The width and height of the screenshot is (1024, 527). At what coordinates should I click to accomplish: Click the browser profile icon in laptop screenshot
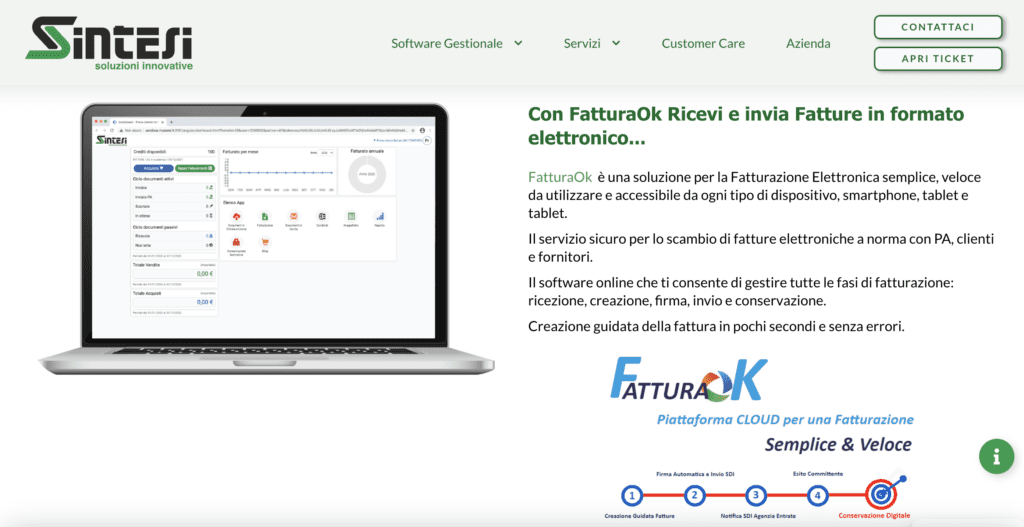(422, 130)
